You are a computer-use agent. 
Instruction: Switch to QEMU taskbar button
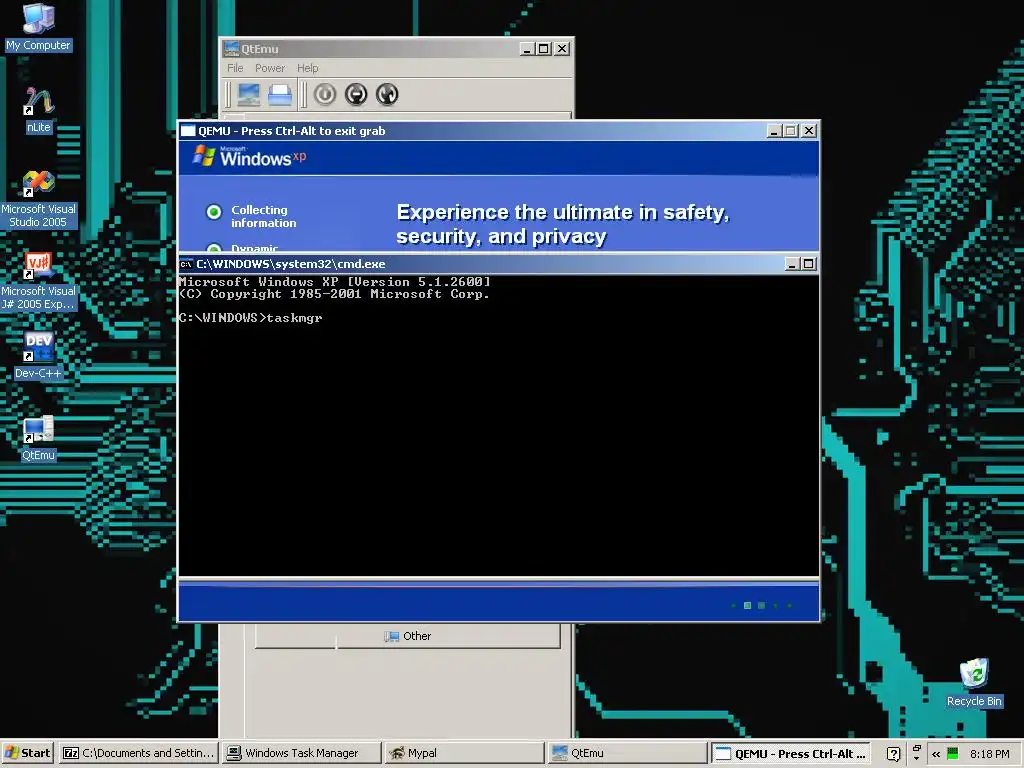tap(790, 753)
